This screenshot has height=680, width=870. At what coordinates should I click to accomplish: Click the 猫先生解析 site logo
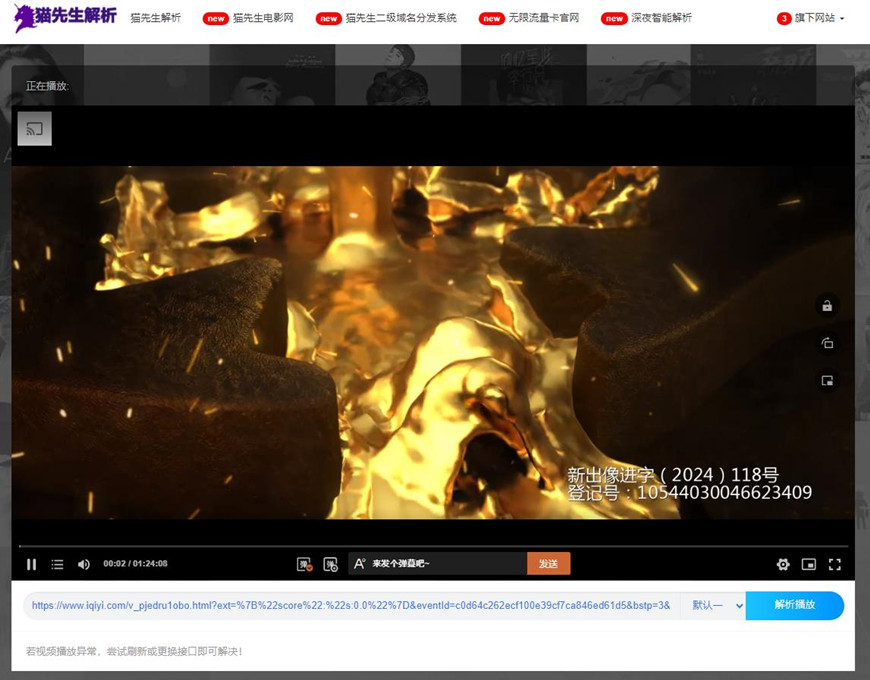pyautogui.click(x=65, y=18)
